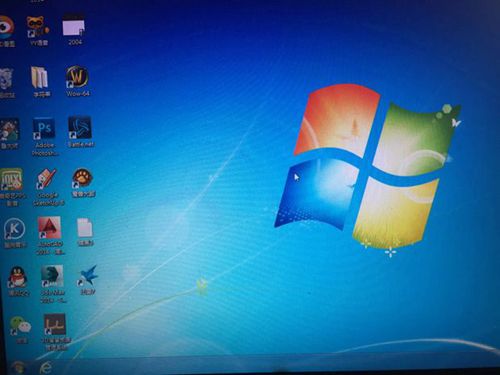Launch Internet Explorer from taskbar
The height and width of the screenshot is (375, 500).
[x=46, y=367]
